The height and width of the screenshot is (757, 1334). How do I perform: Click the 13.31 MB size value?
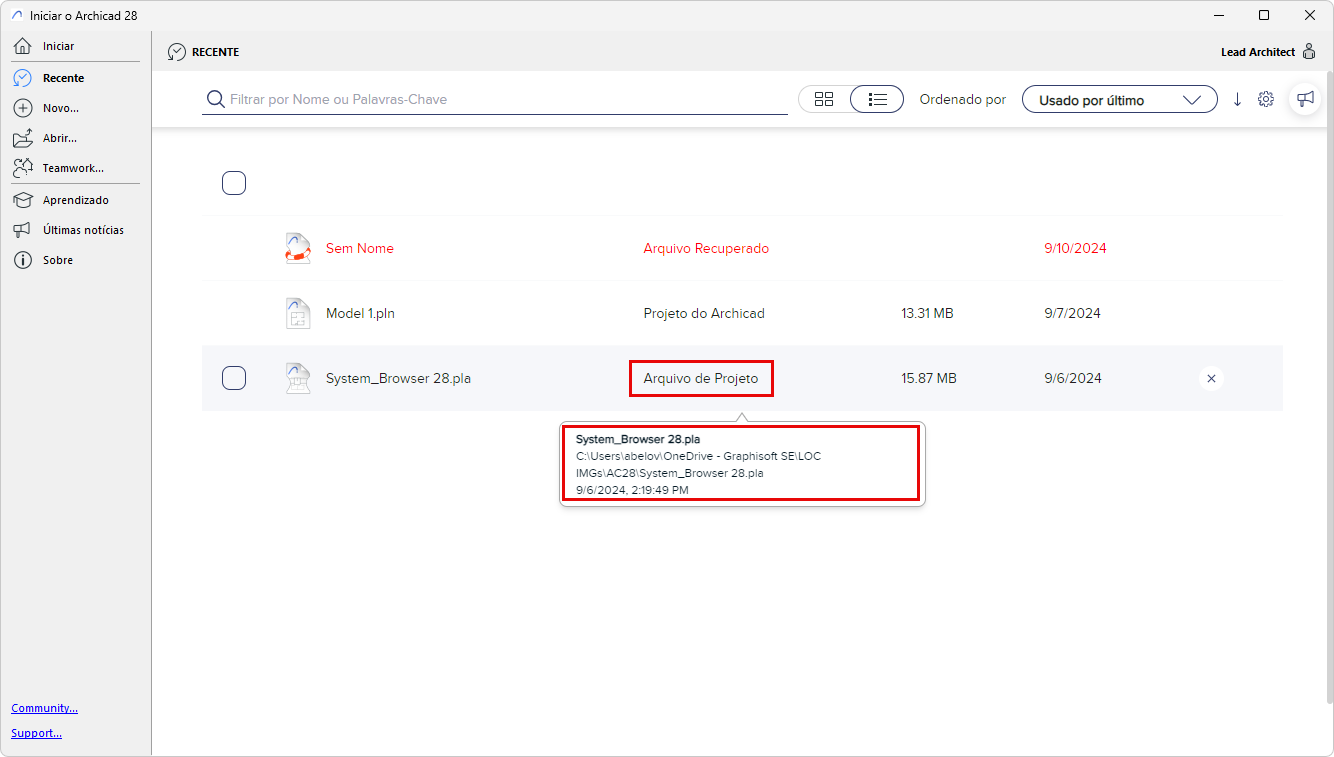click(x=927, y=313)
